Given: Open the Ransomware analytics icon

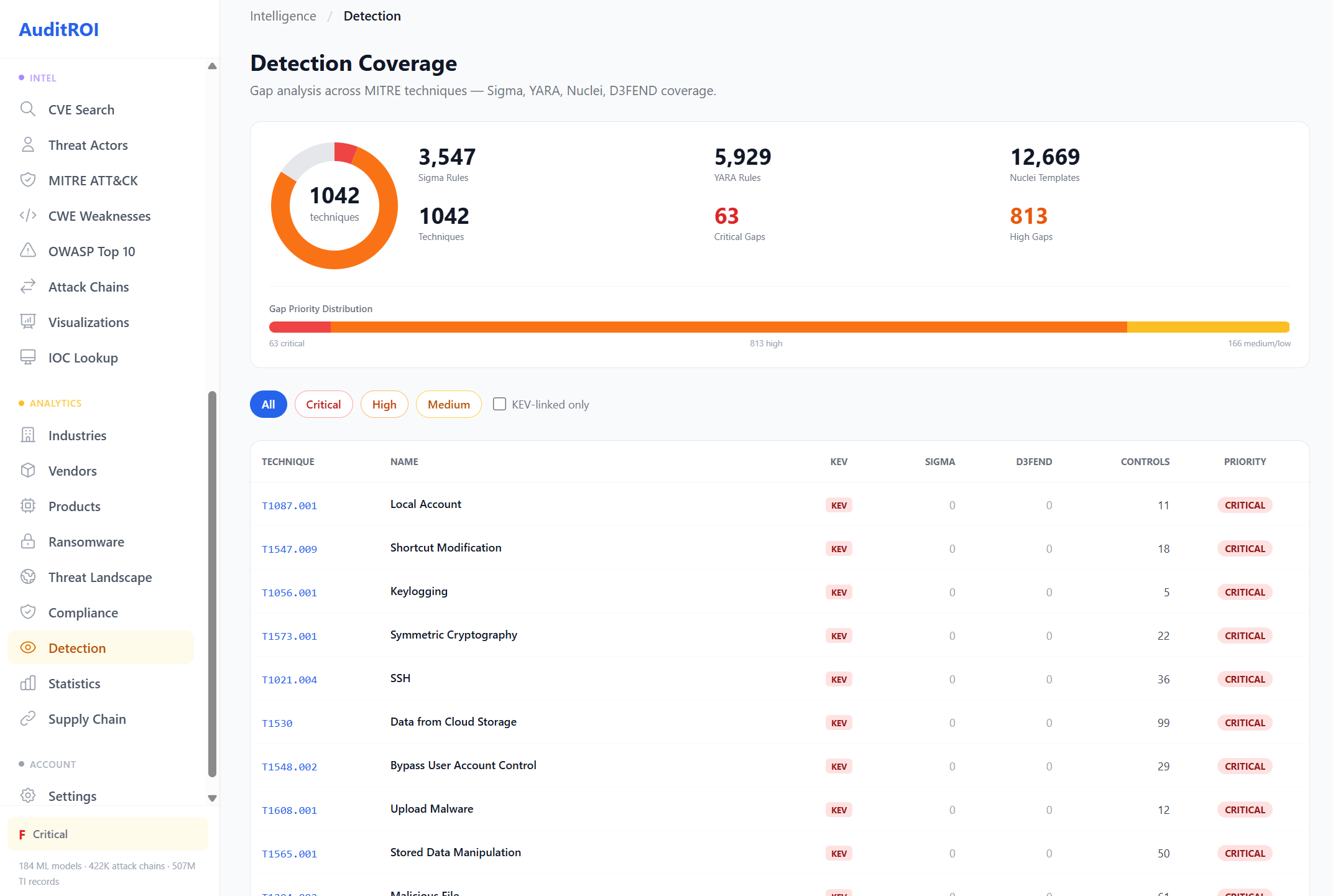Looking at the screenshot, I should 28,542.
